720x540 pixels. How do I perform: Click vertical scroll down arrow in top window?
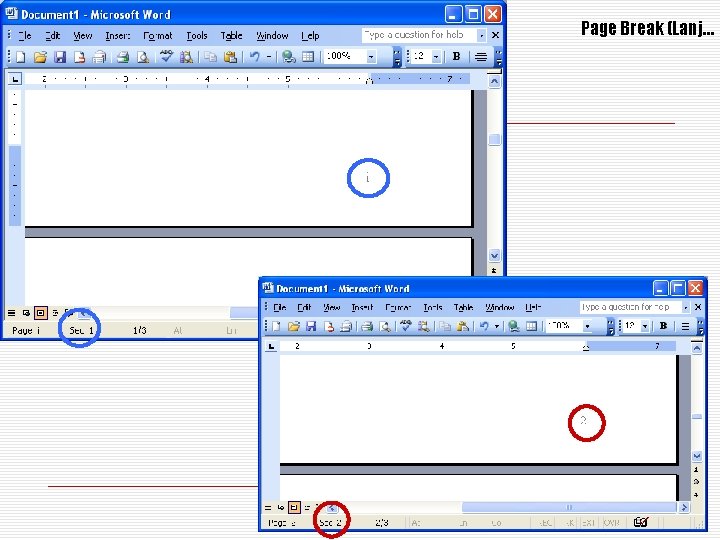point(494,255)
